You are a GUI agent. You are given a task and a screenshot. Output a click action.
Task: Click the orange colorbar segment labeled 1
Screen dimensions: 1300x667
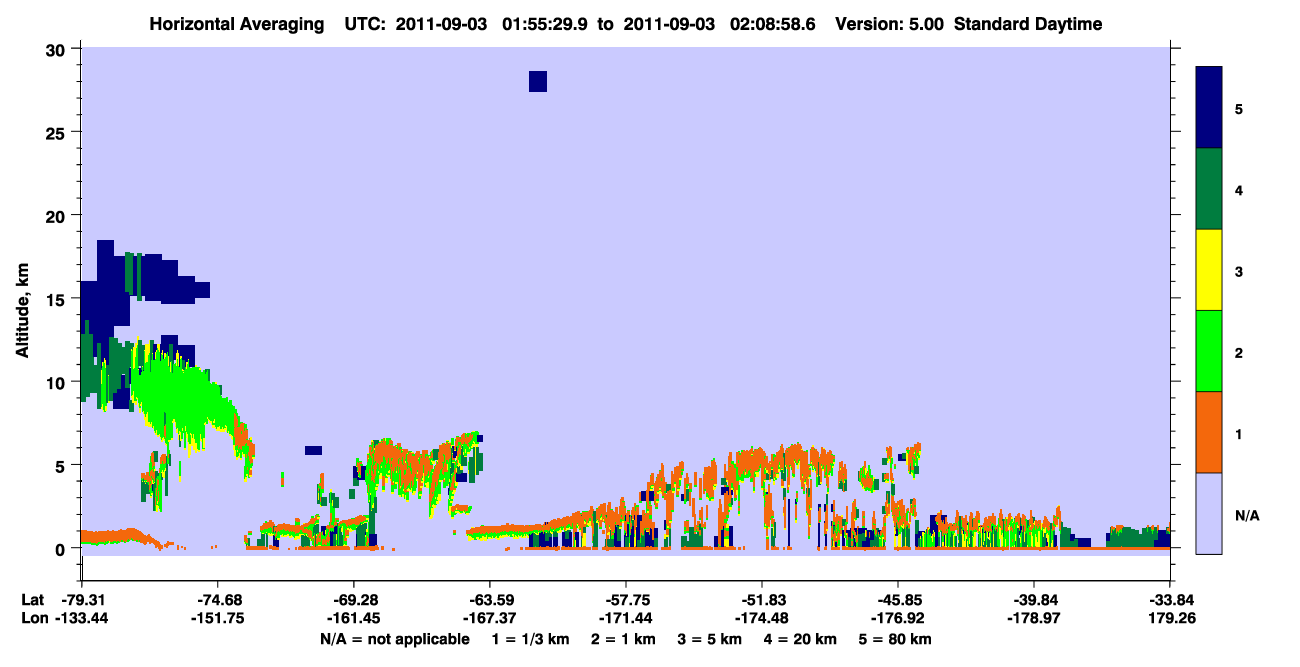[x=1209, y=432]
